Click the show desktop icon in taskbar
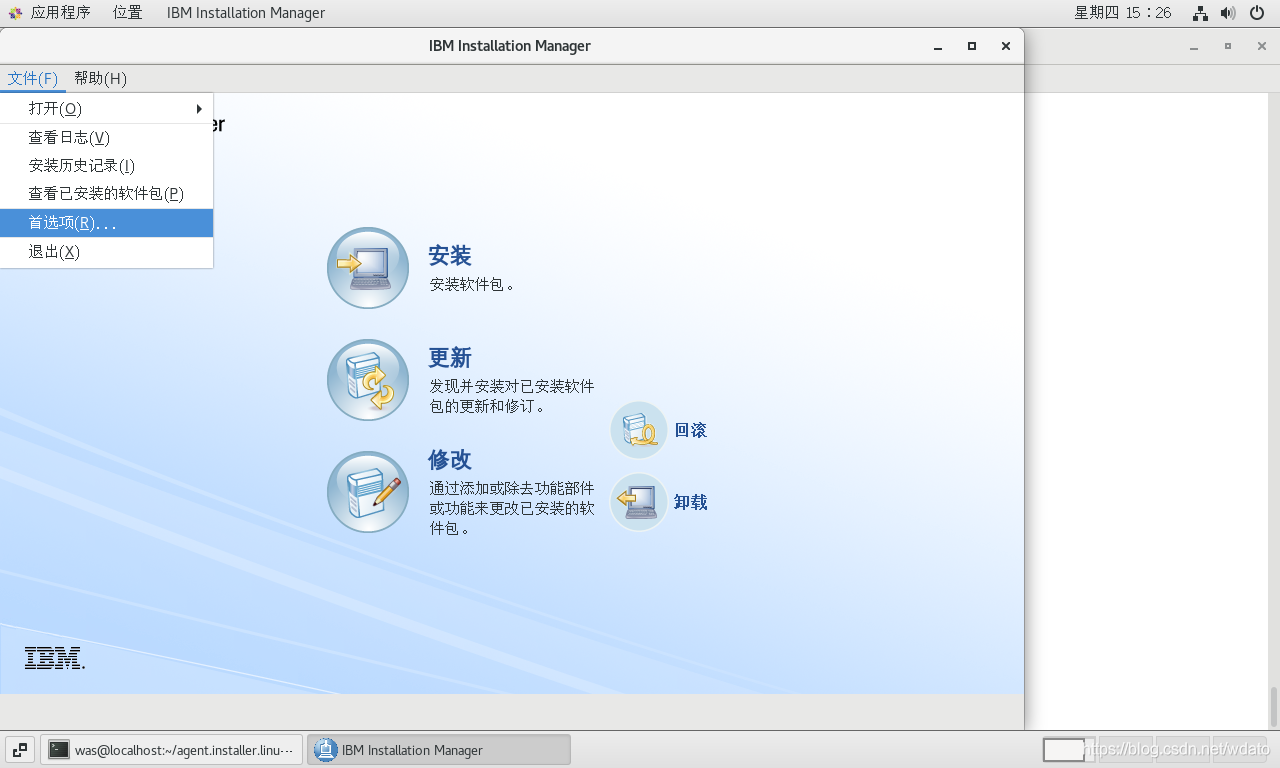1280x768 pixels. click(x=20, y=749)
